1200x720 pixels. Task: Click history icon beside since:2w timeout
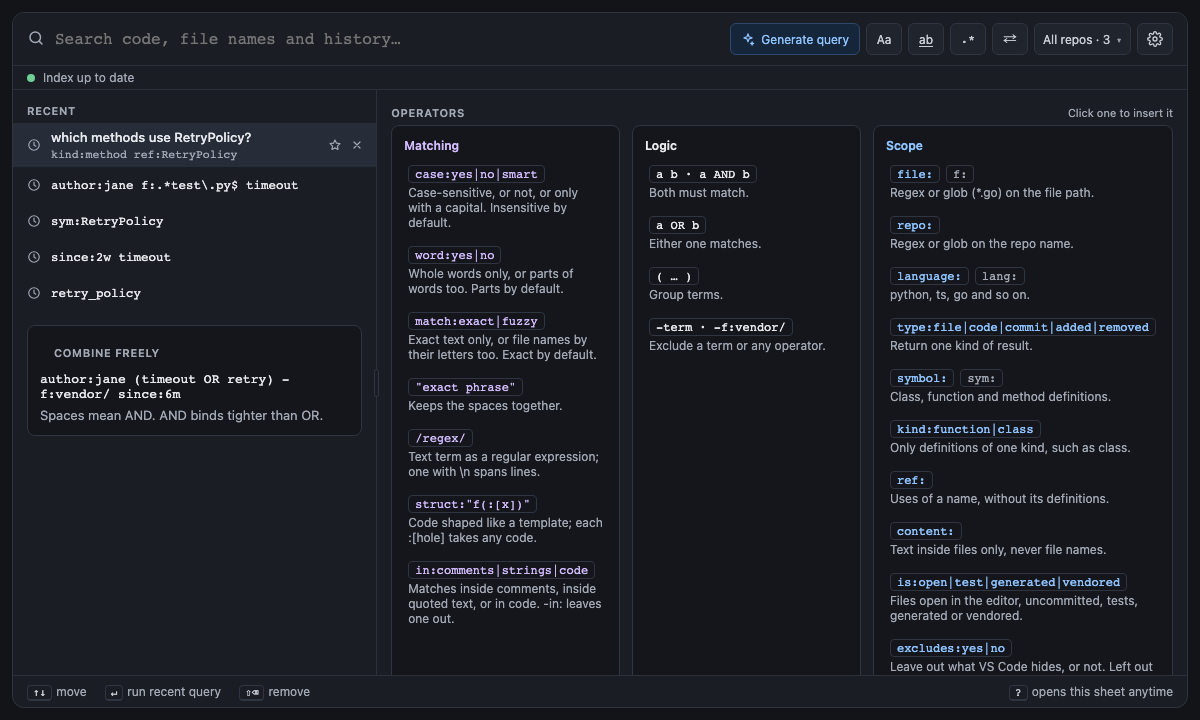(34, 257)
